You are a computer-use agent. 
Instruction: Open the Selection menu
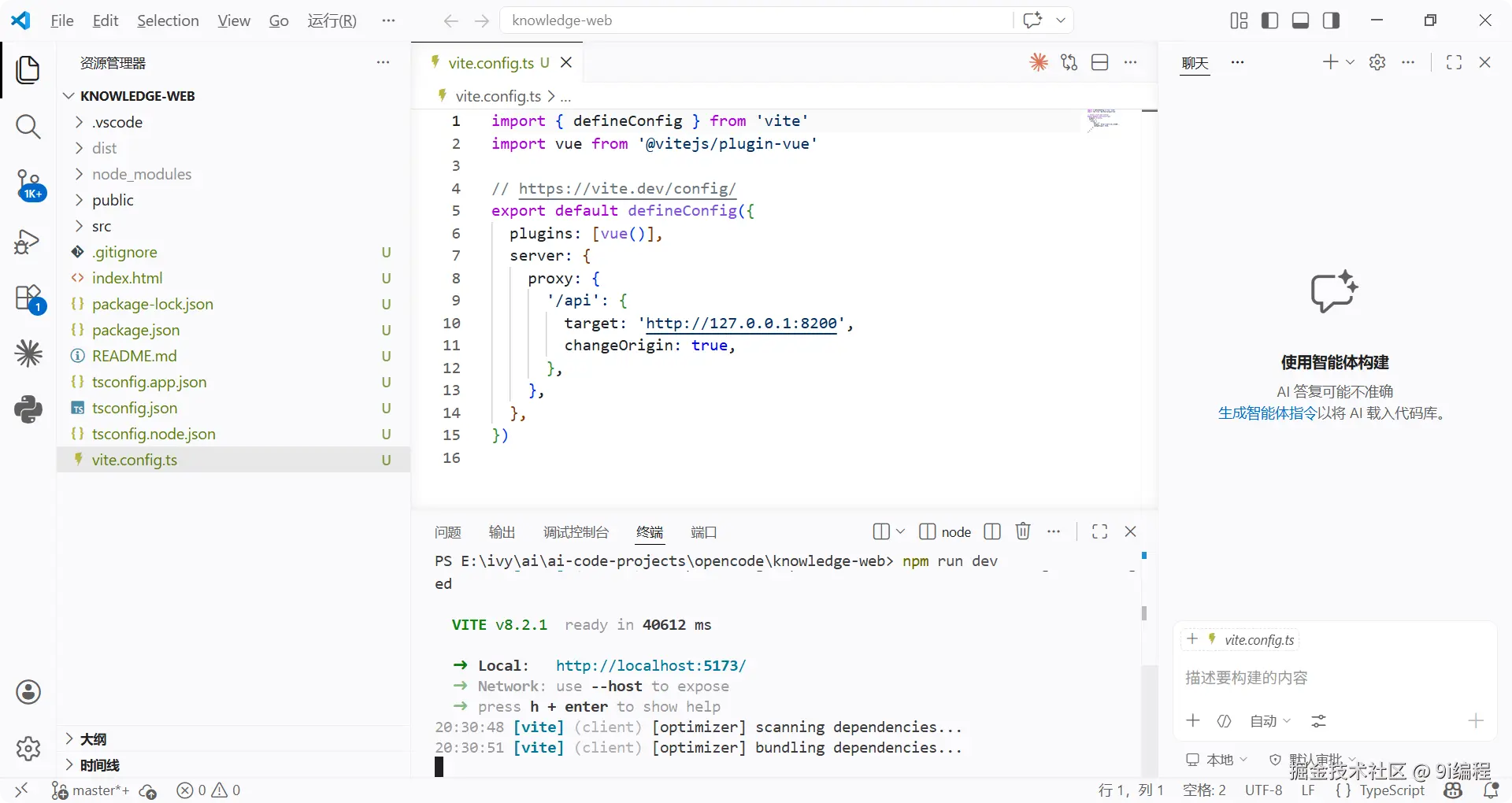(x=168, y=20)
